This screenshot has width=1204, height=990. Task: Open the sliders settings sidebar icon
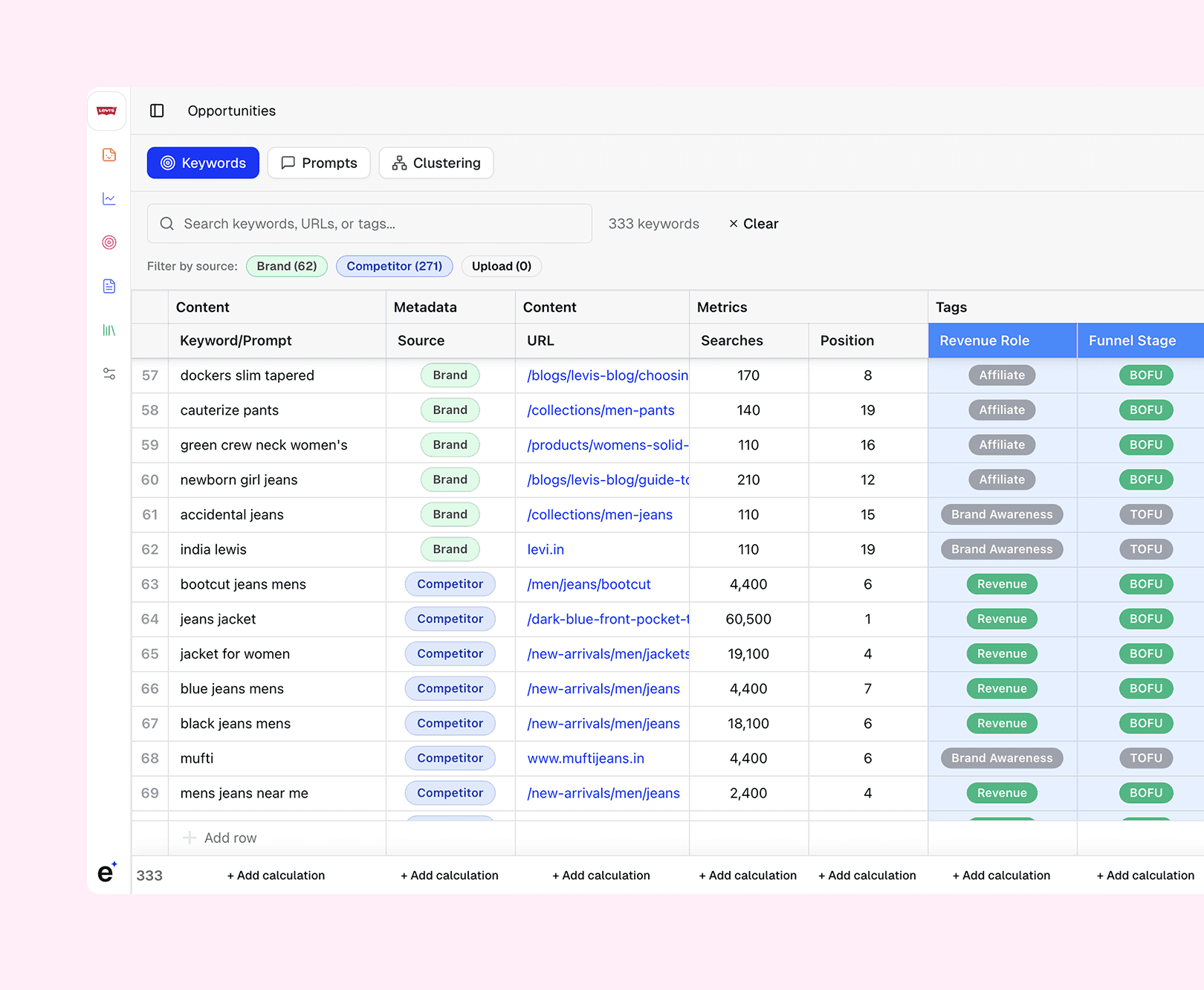[x=109, y=374]
